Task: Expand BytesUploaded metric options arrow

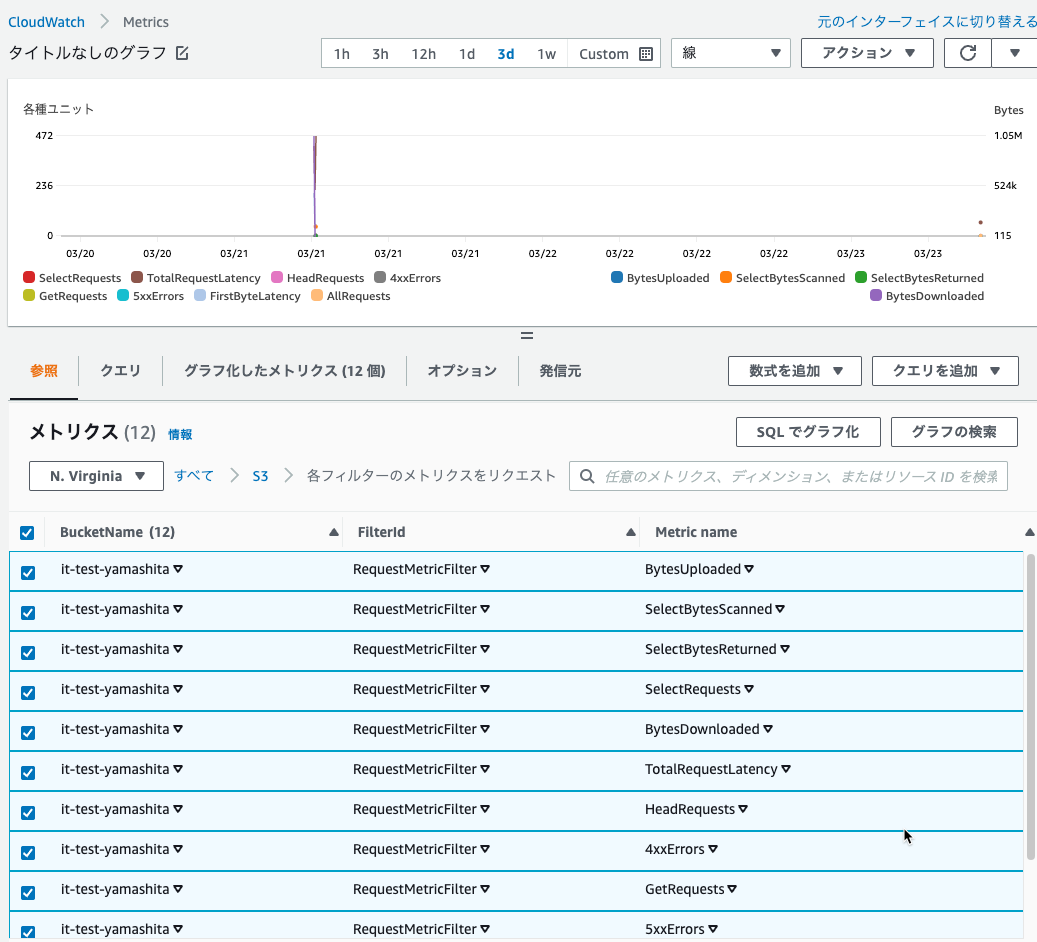Action: (749, 569)
